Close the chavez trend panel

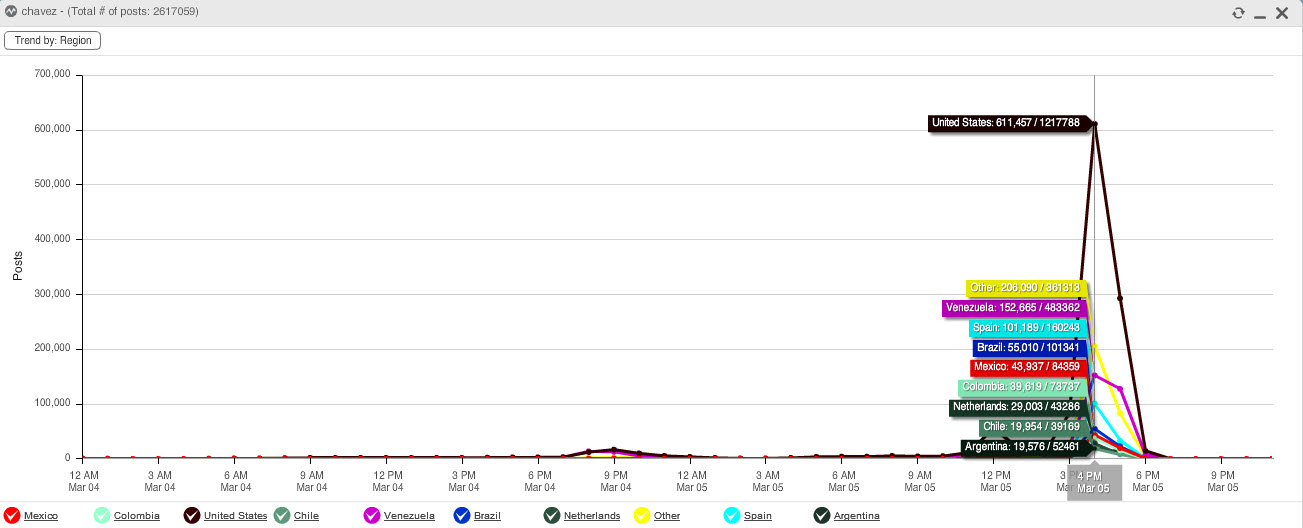pyautogui.click(x=1281, y=13)
